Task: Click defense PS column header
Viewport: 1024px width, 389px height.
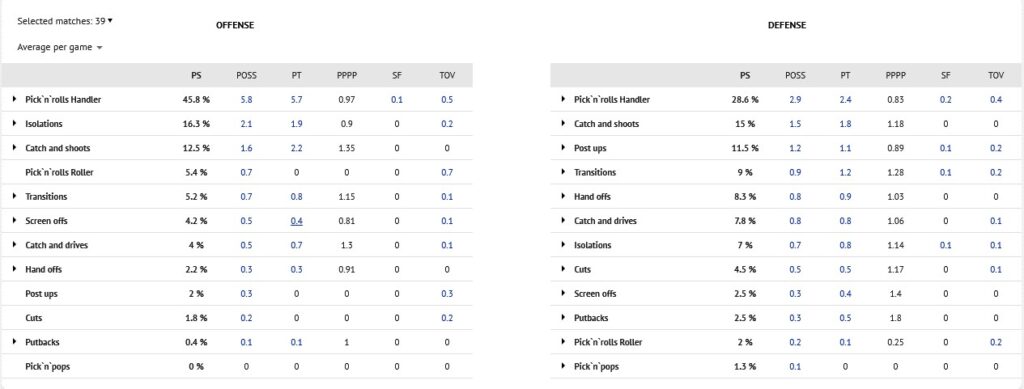Action: pyautogui.click(x=744, y=76)
